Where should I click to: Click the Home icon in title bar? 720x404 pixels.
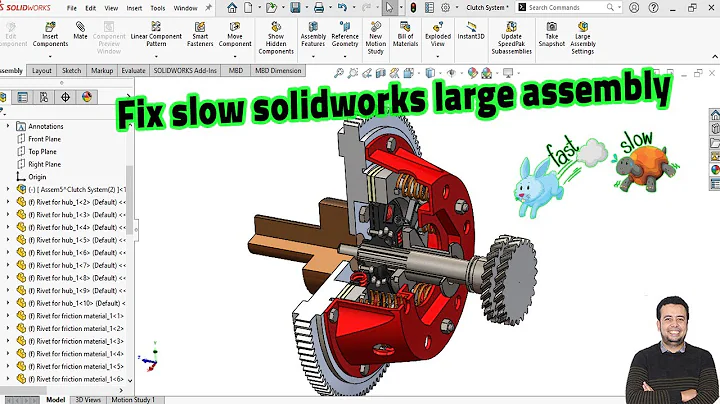point(232,7)
